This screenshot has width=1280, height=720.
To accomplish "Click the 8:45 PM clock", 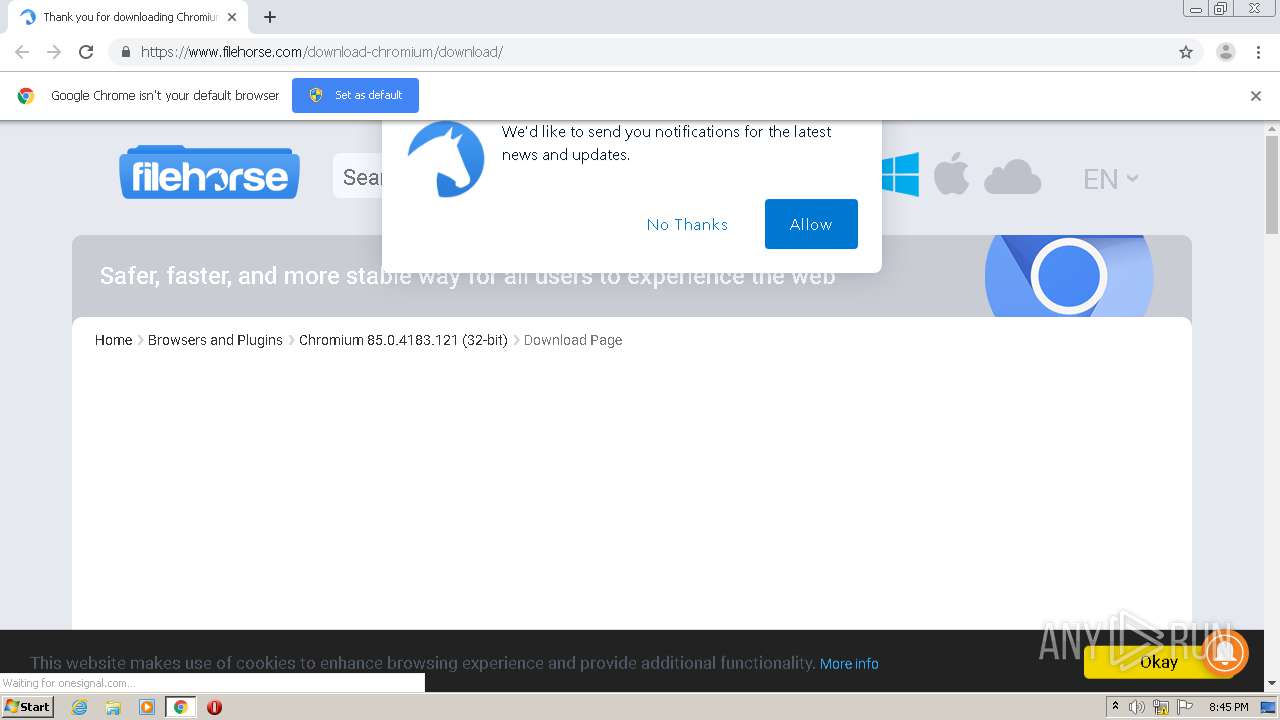I will pyautogui.click(x=1228, y=707).
